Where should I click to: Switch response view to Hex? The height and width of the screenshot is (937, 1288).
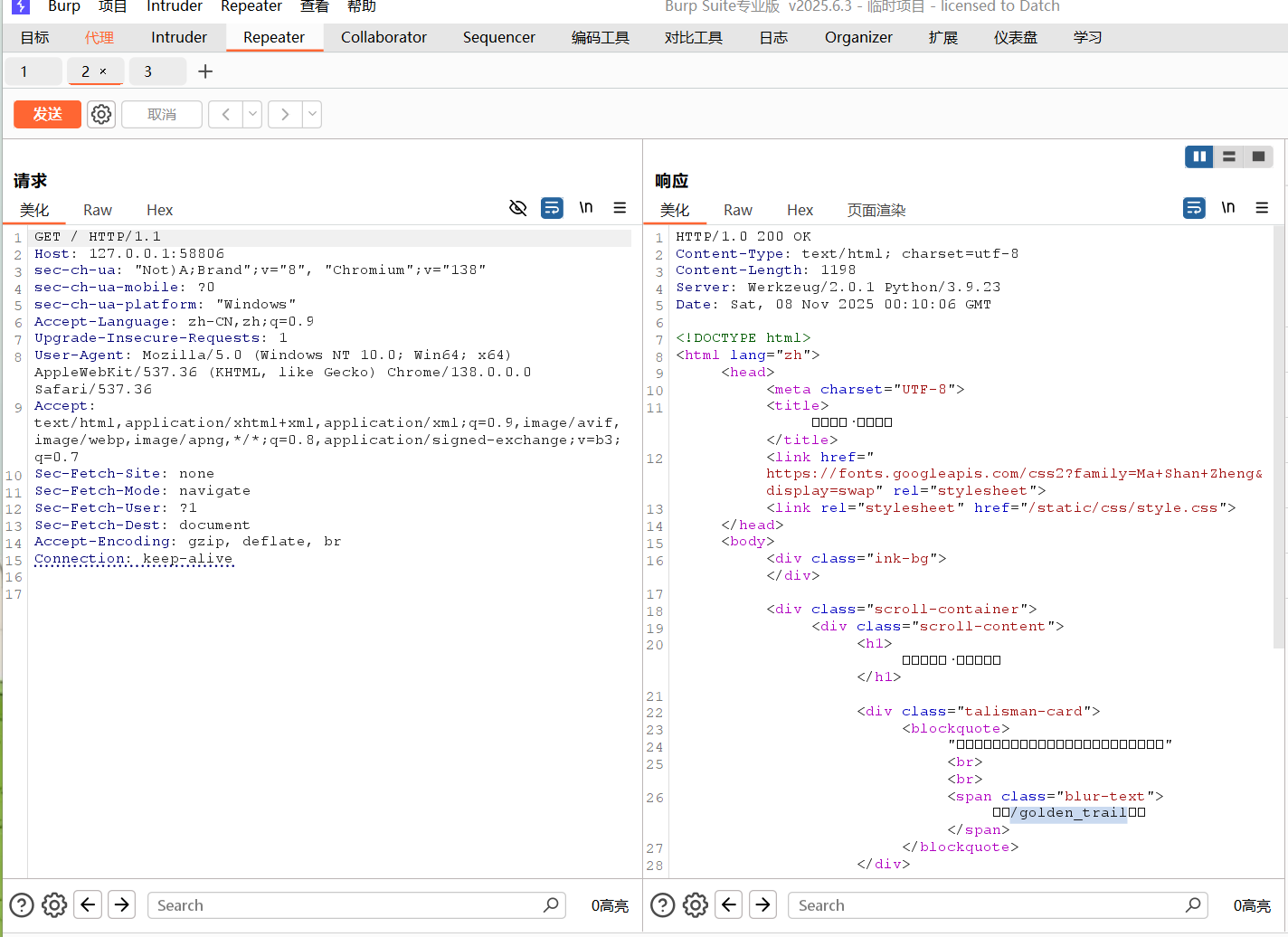click(800, 210)
